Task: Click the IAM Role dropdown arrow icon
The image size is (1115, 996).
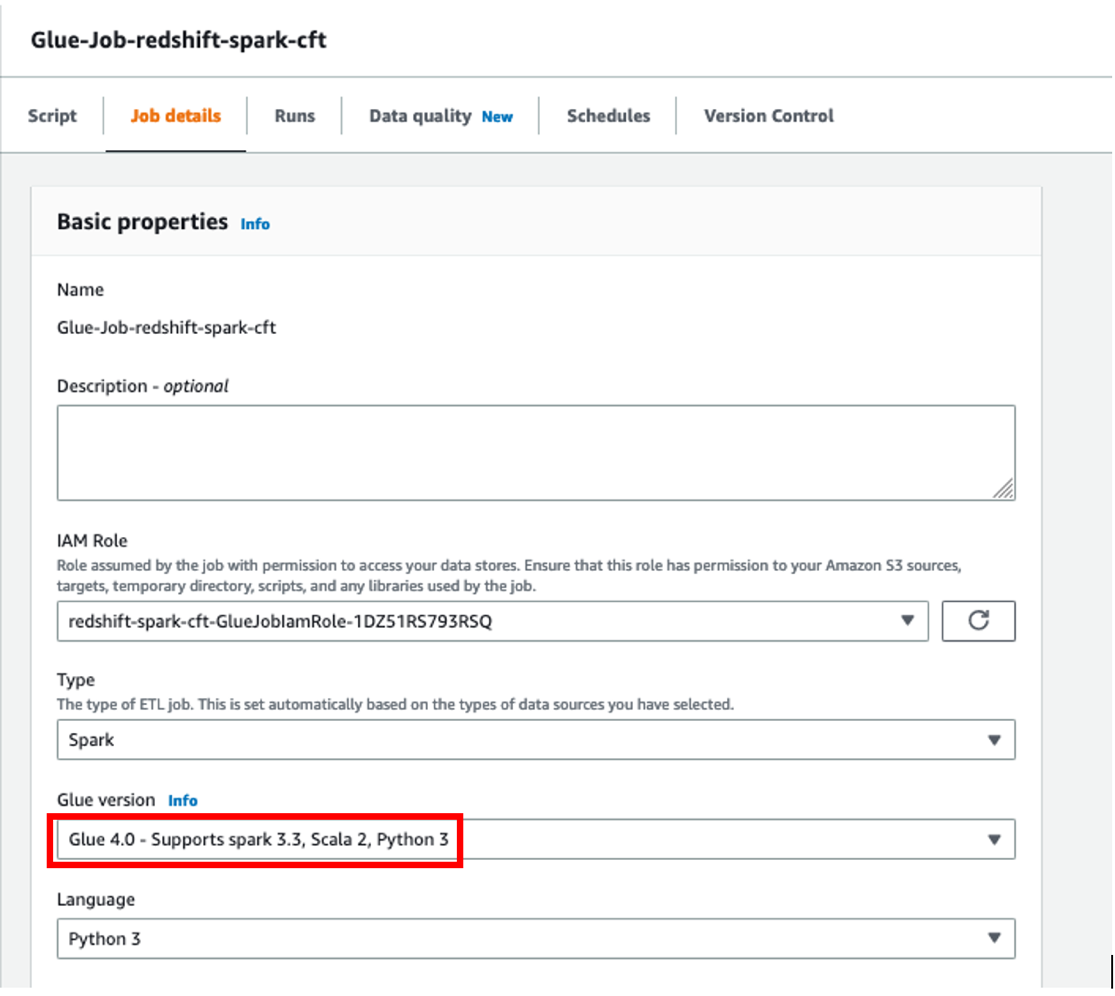Action: pyautogui.click(x=907, y=621)
